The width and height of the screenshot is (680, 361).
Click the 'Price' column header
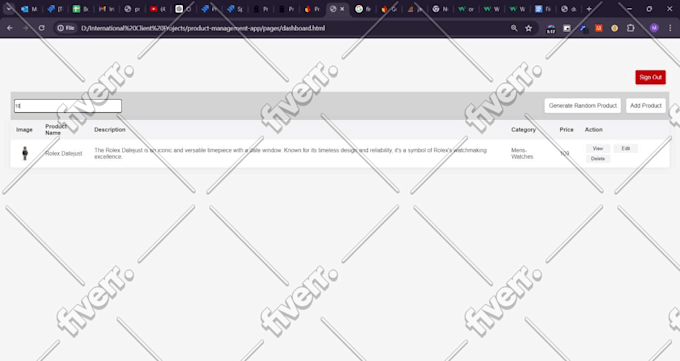coord(566,130)
